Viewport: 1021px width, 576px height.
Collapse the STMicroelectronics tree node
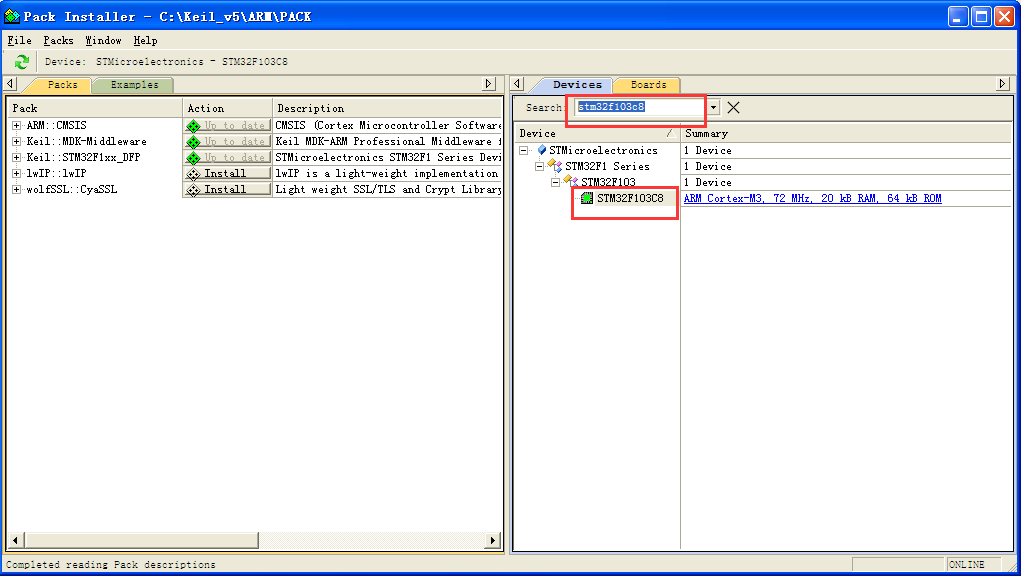coord(524,150)
